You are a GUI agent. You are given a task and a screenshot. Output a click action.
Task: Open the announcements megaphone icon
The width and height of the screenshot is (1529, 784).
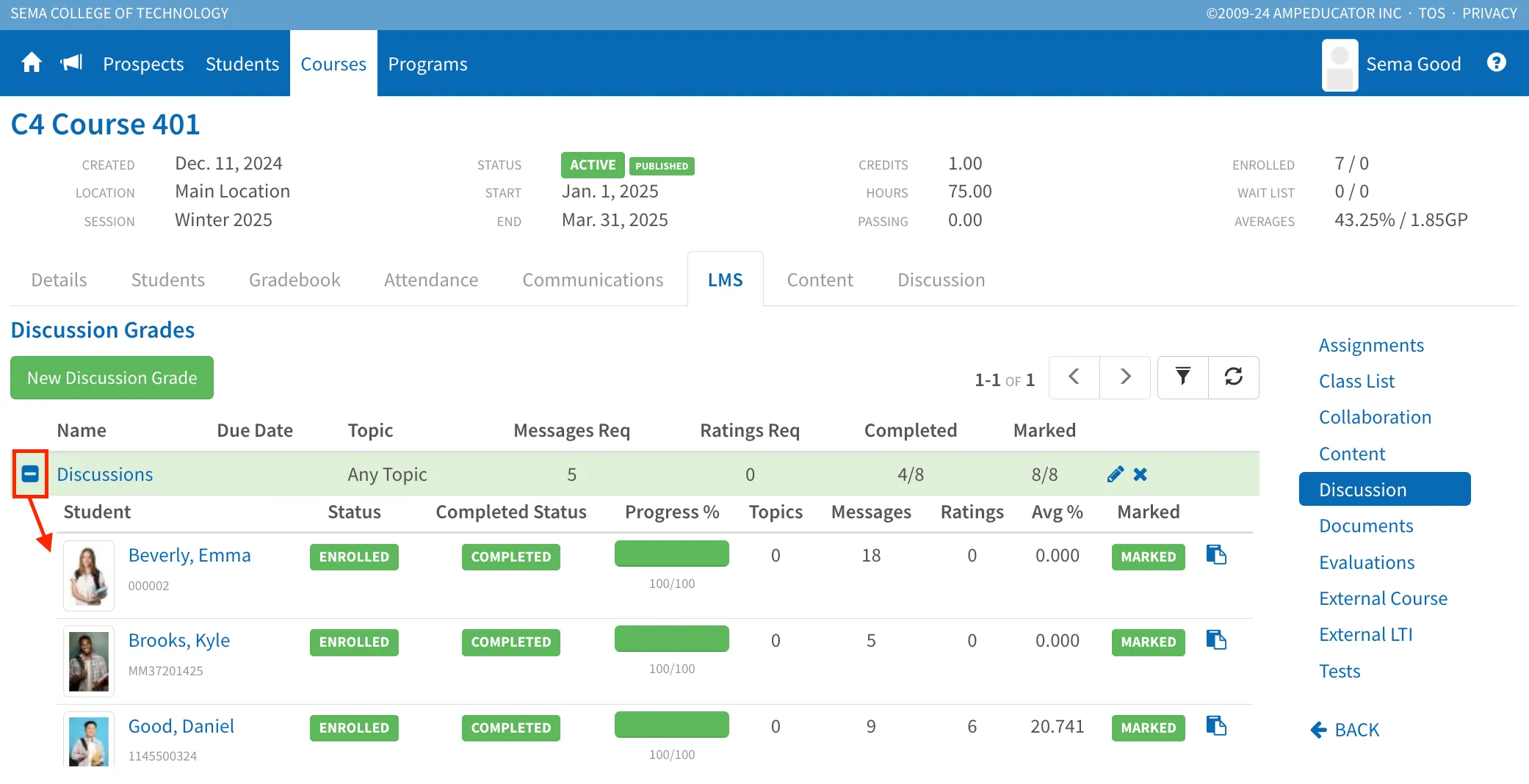71,63
